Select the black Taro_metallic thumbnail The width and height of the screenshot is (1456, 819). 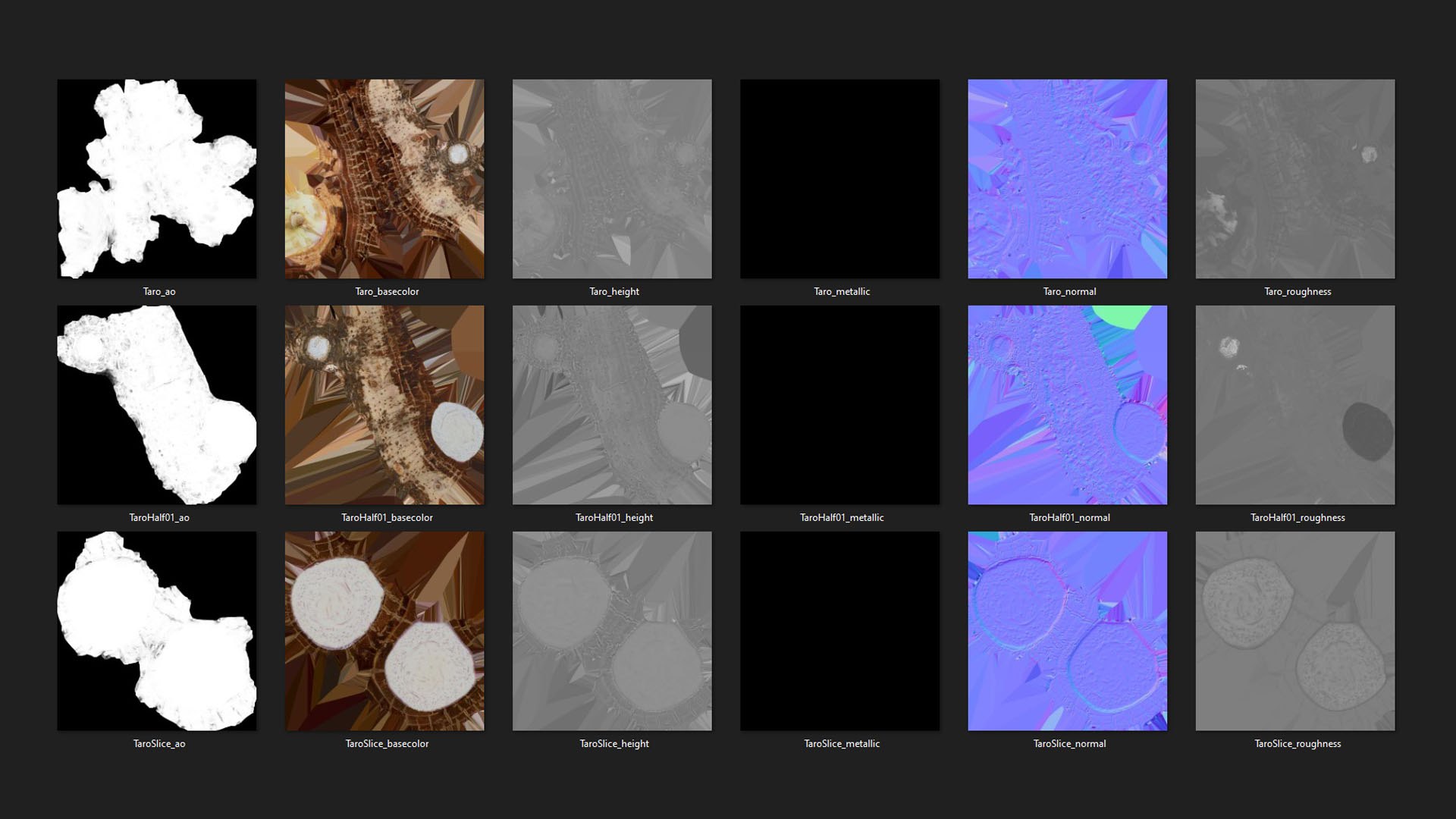pos(839,178)
